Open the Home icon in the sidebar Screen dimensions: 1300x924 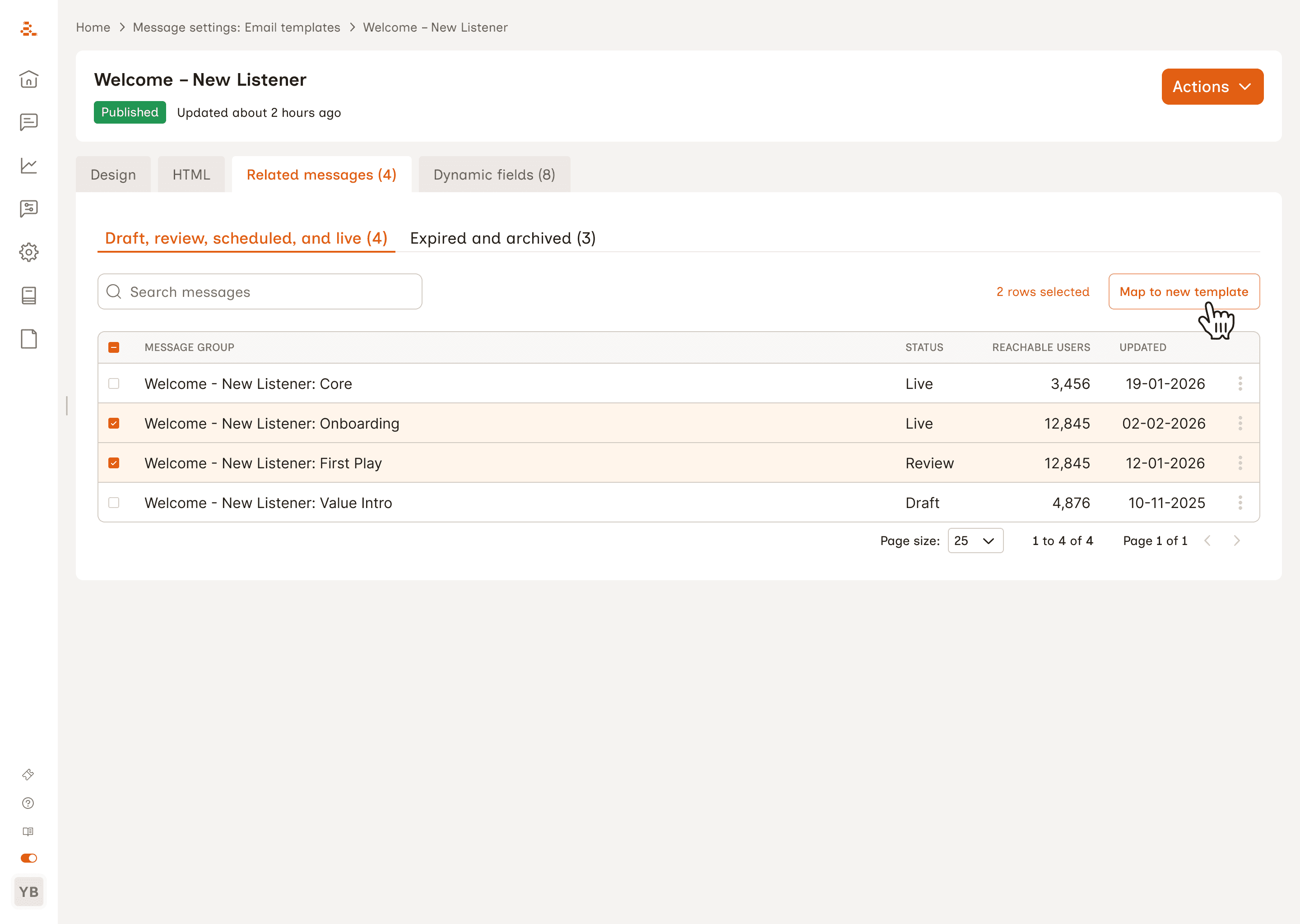28,79
